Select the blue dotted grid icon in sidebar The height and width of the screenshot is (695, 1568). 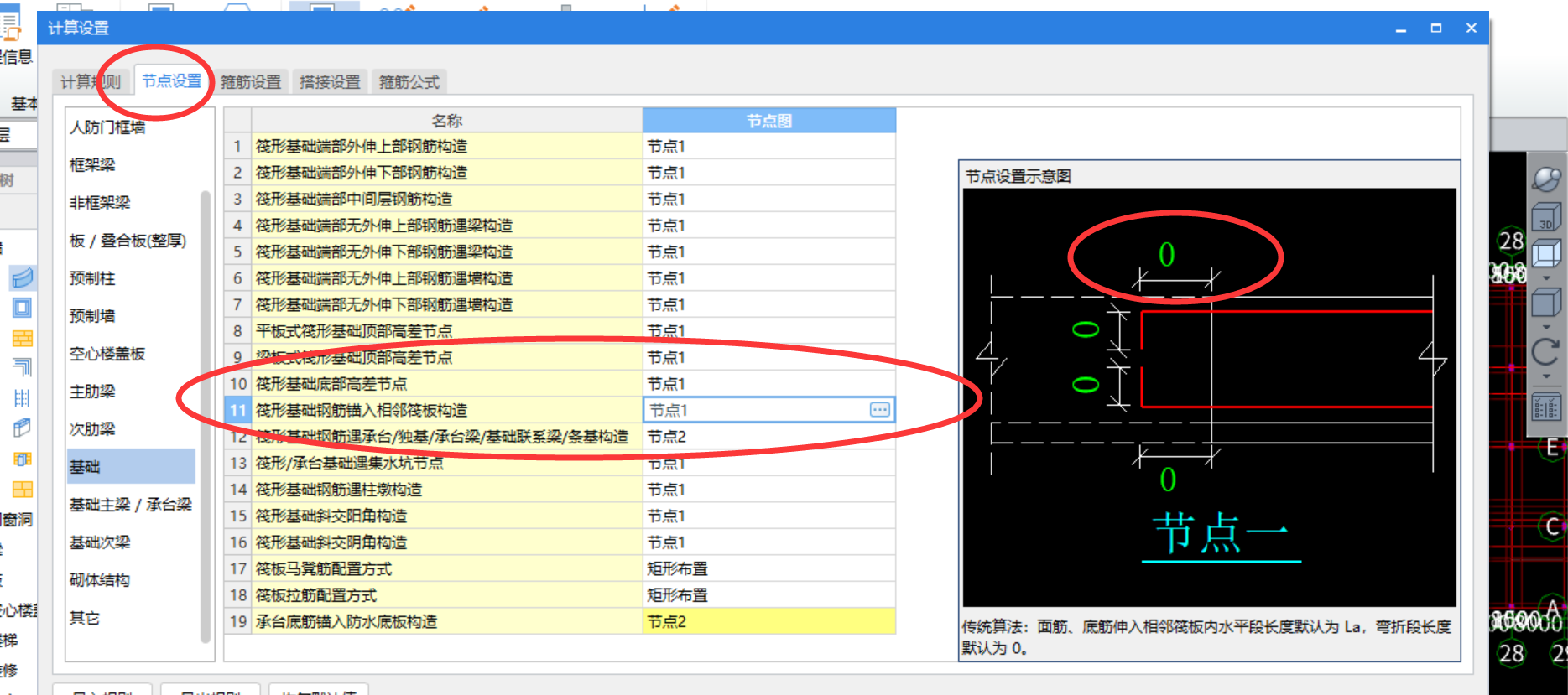coord(23,398)
